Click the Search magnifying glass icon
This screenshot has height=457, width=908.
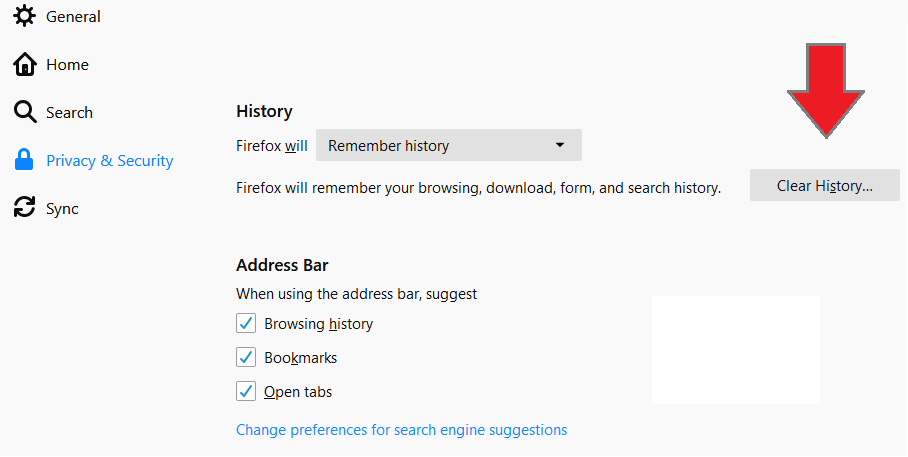[x=25, y=112]
